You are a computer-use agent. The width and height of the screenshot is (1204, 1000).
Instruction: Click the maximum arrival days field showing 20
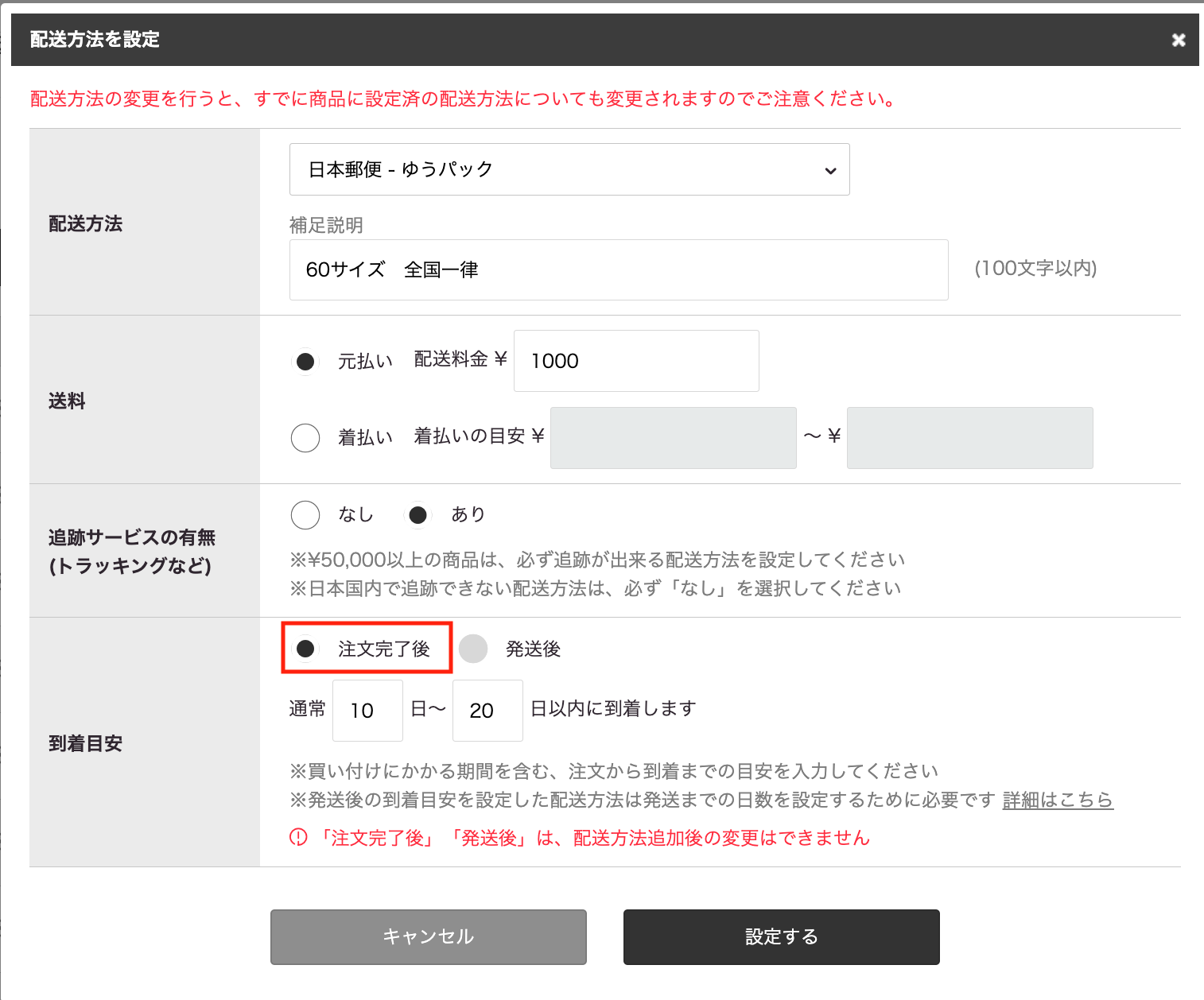coord(487,711)
